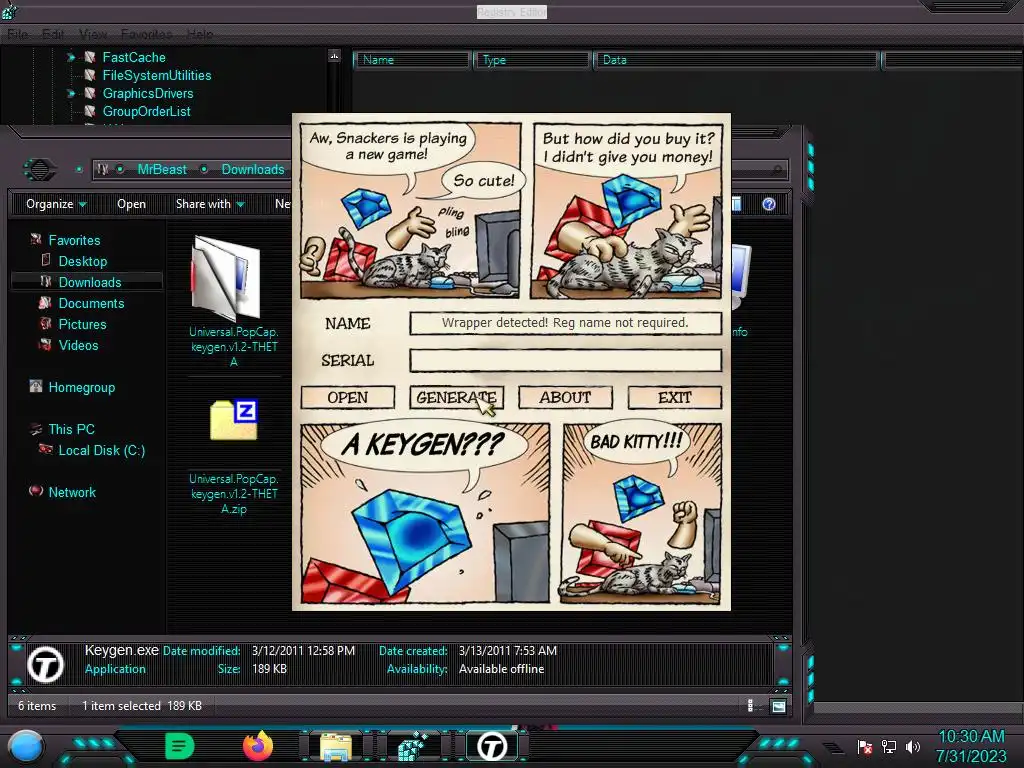Click the Registry Editor title bar icon

[9, 10]
